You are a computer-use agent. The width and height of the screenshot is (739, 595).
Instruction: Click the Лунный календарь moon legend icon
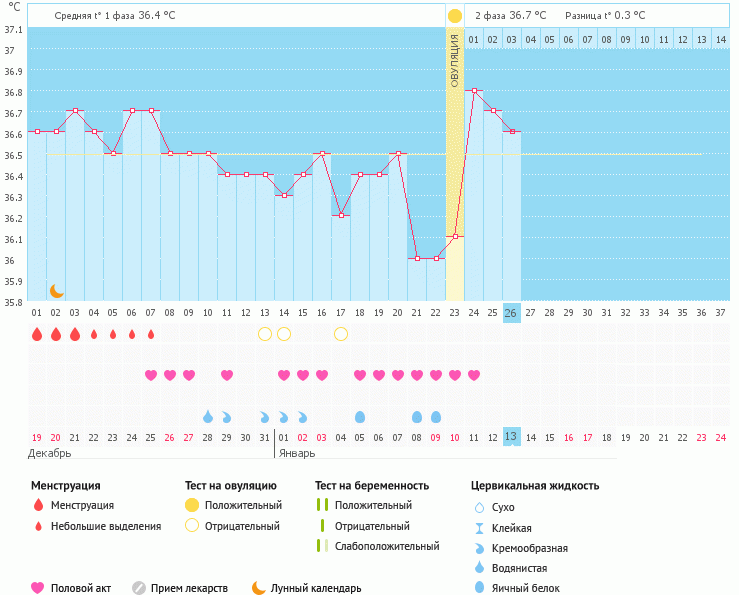coord(259,588)
